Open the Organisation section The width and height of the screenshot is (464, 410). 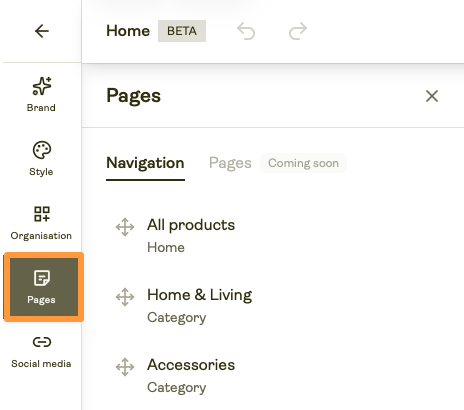[x=41, y=223]
